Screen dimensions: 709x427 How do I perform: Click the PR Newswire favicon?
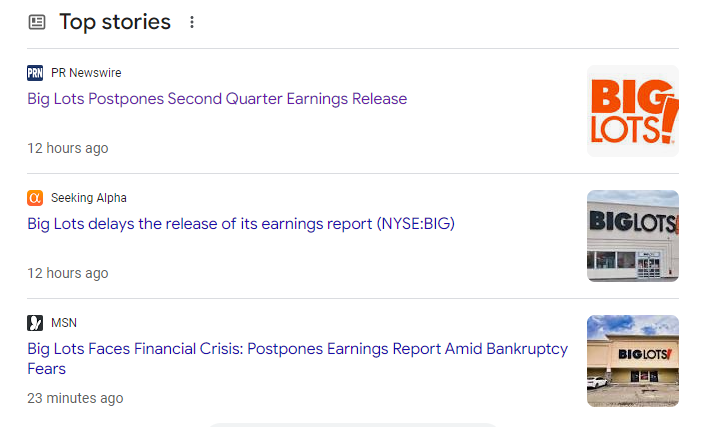[x=35, y=73]
